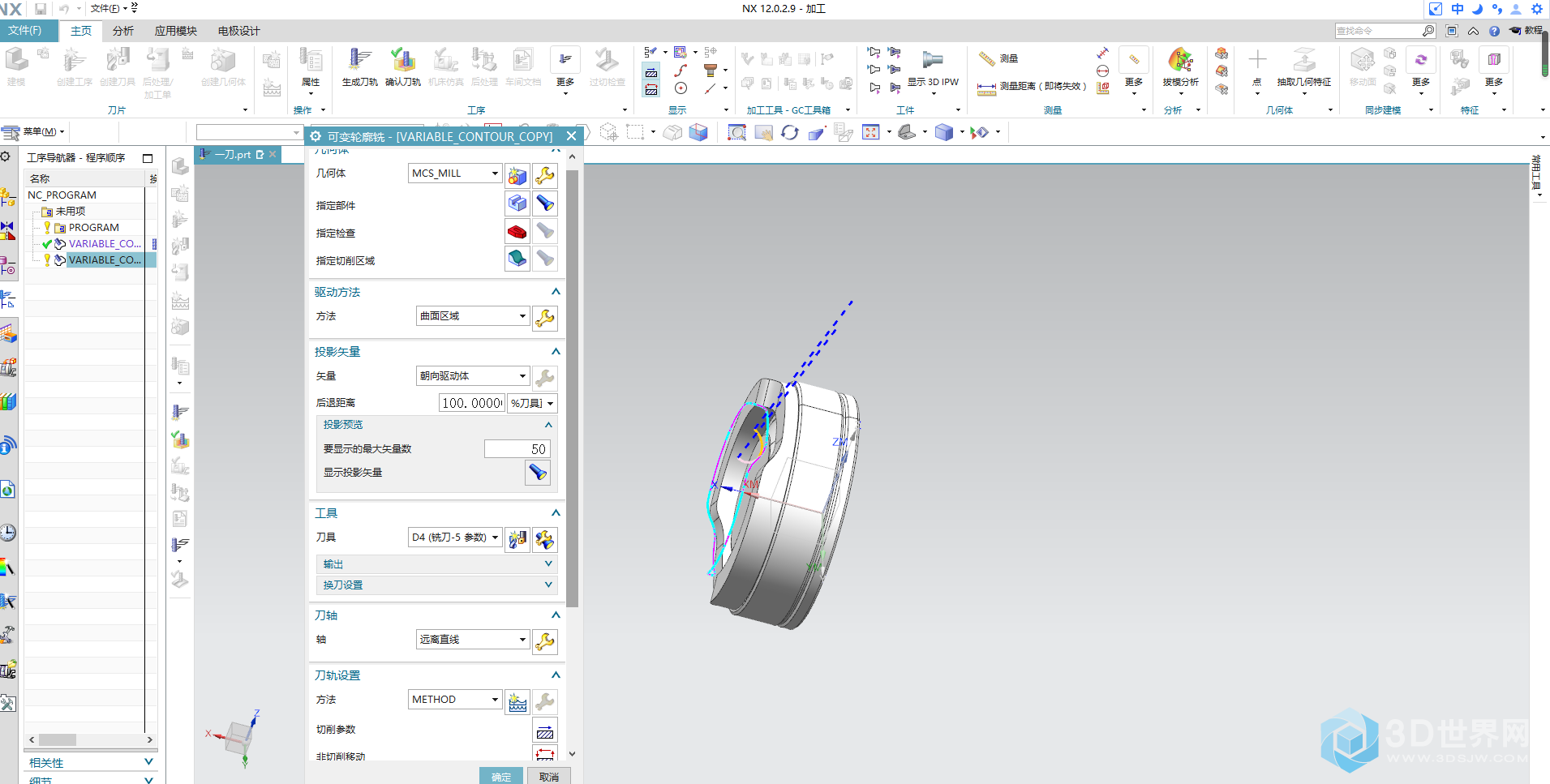Select the 未用项 node in navigator
Viewport: 1550px width, 784px height.
click(x=71, y=211)
